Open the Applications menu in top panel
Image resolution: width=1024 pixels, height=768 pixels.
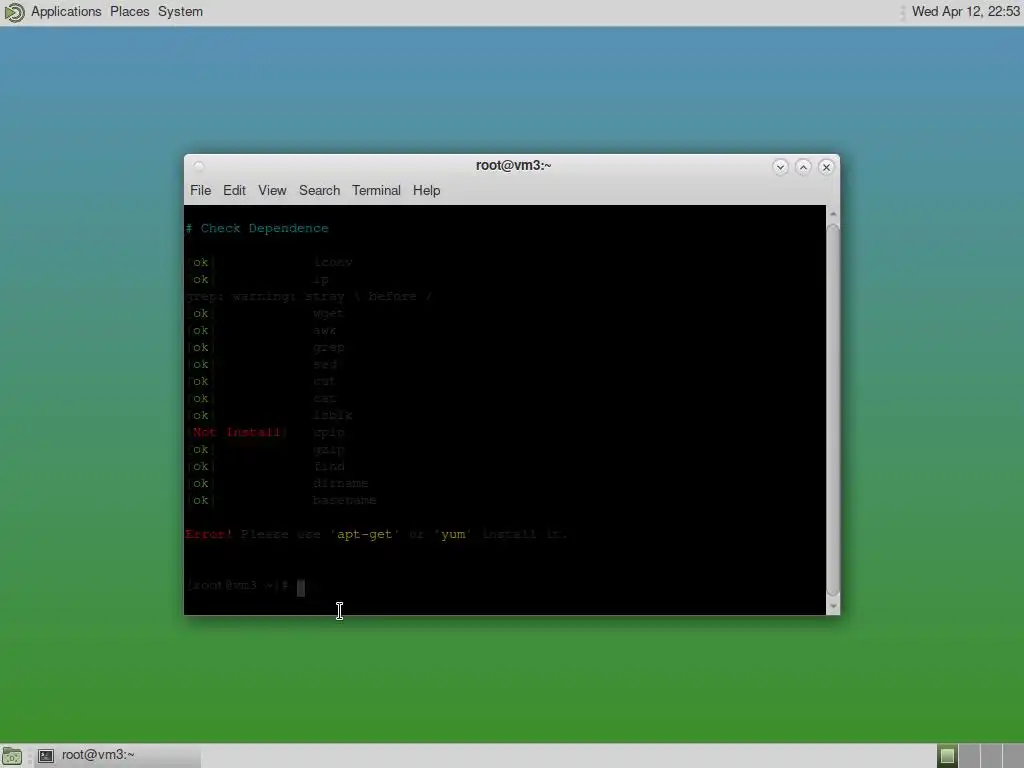66,12
